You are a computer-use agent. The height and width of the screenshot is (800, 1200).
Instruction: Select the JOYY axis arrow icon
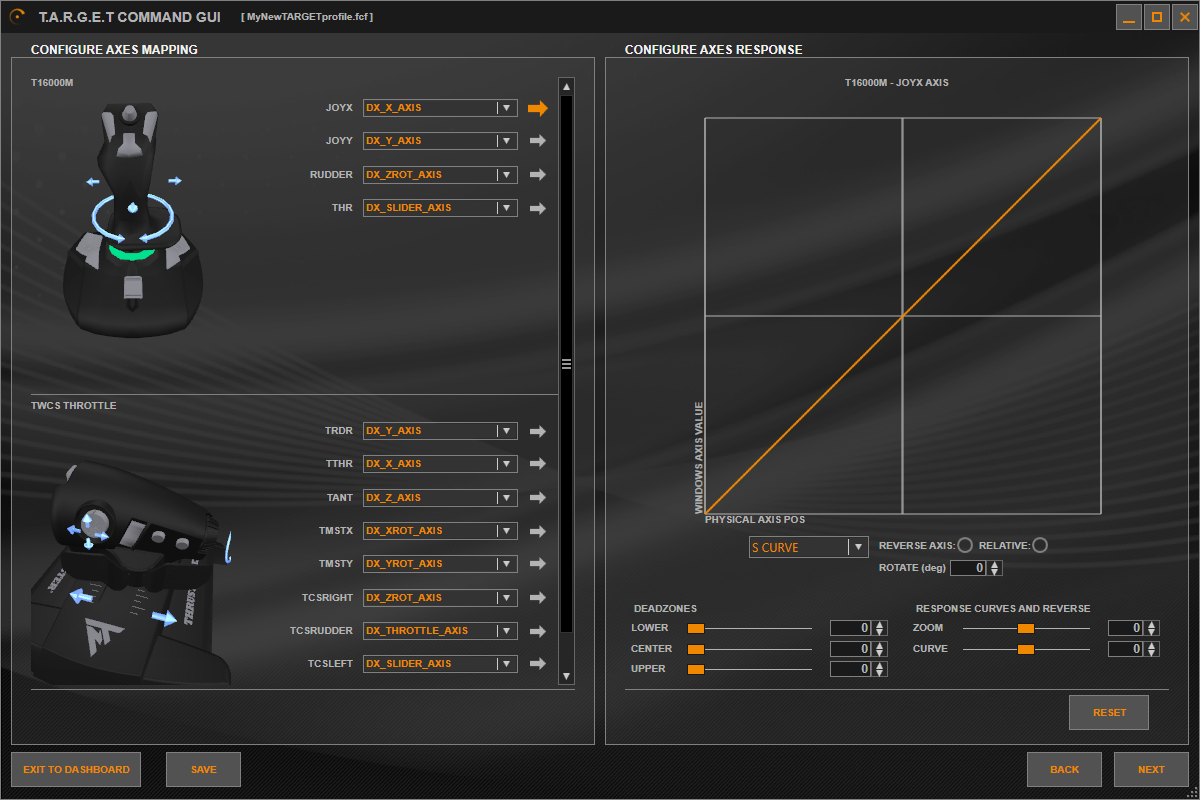click(x=538, y=141)
